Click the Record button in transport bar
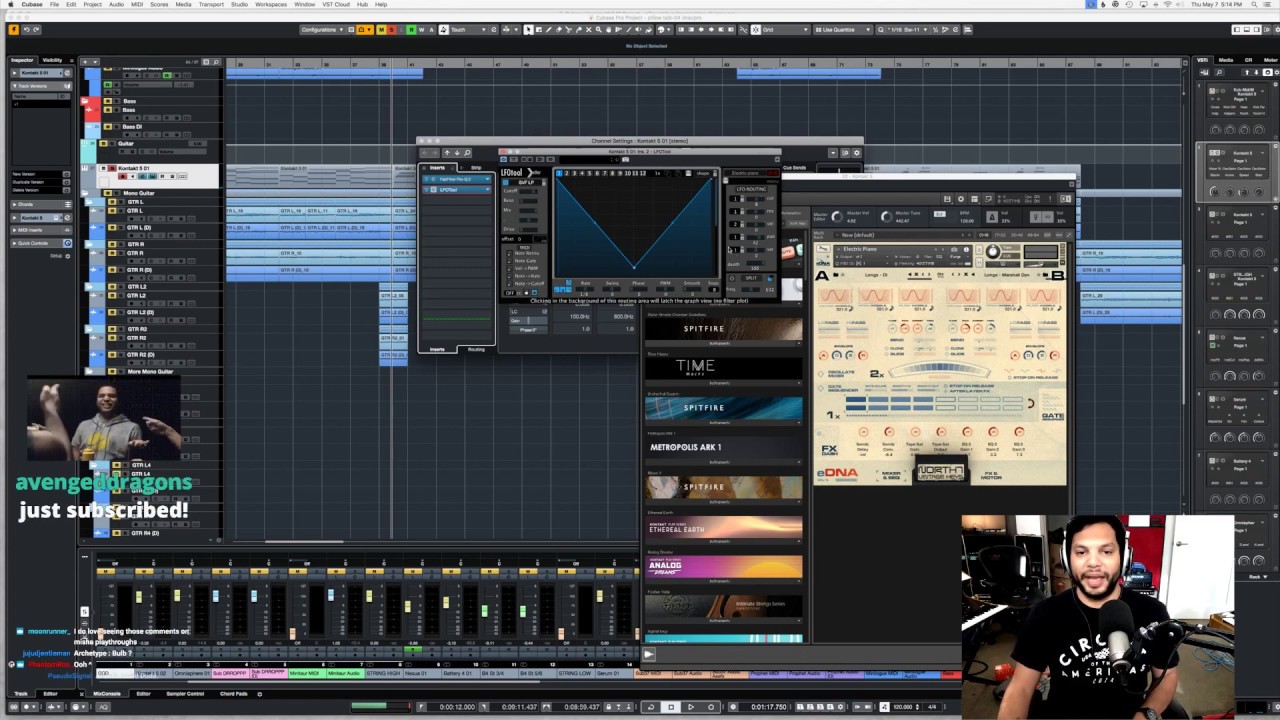This screenshot has width=1280, height=720. click(711, 707)
